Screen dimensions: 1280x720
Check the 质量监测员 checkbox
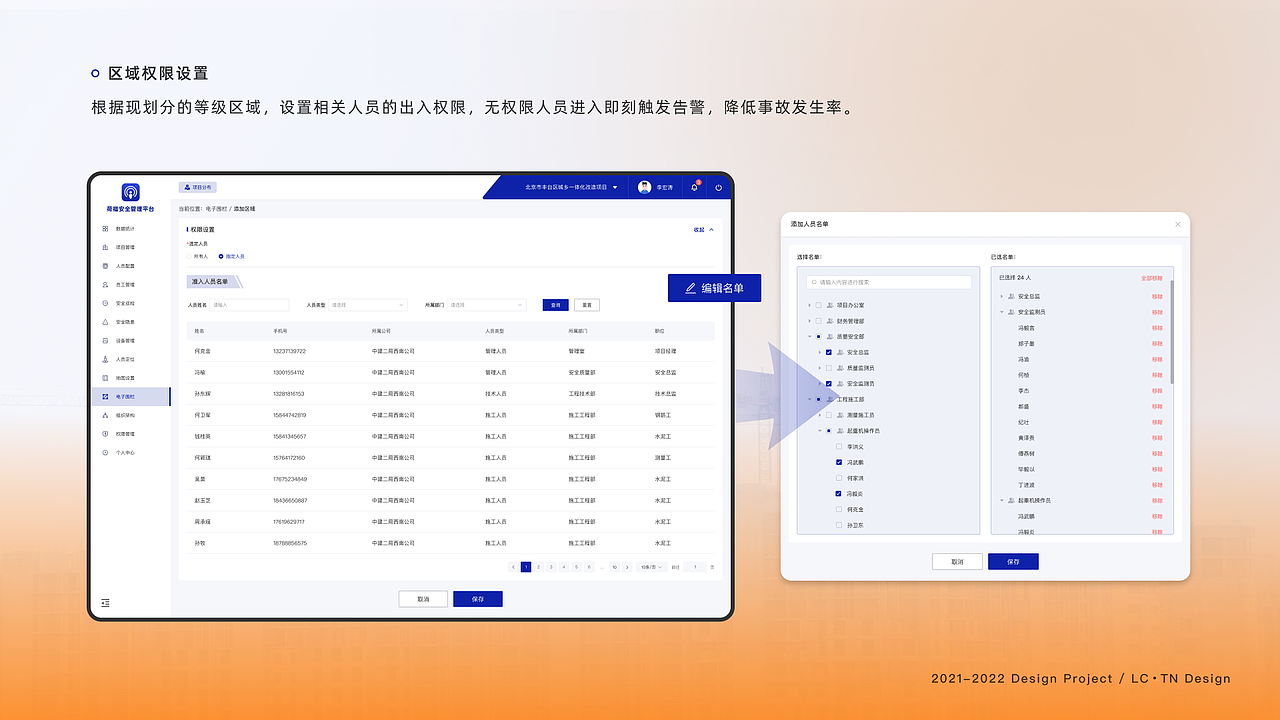coord(828,368)
